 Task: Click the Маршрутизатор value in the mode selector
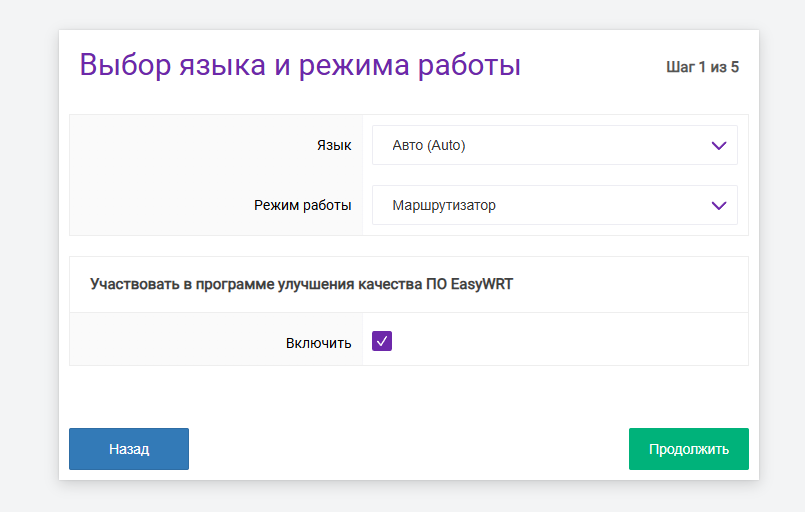click(x=444, y=206)
